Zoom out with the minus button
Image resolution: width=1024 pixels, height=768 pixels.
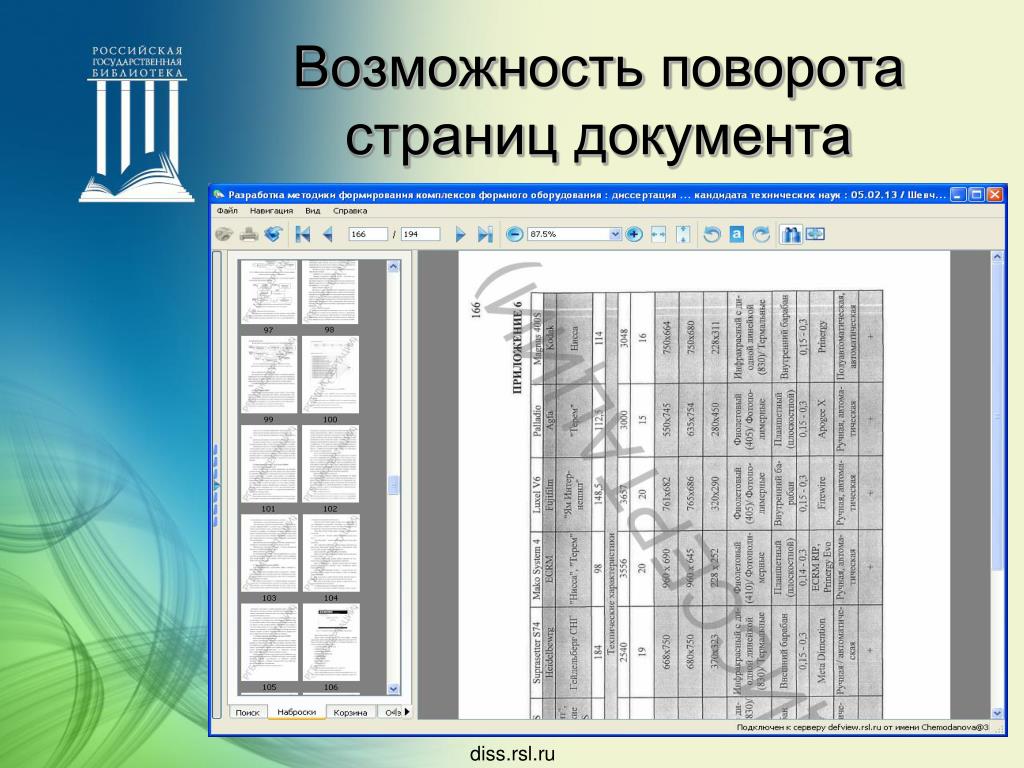(x=515, y=234)
